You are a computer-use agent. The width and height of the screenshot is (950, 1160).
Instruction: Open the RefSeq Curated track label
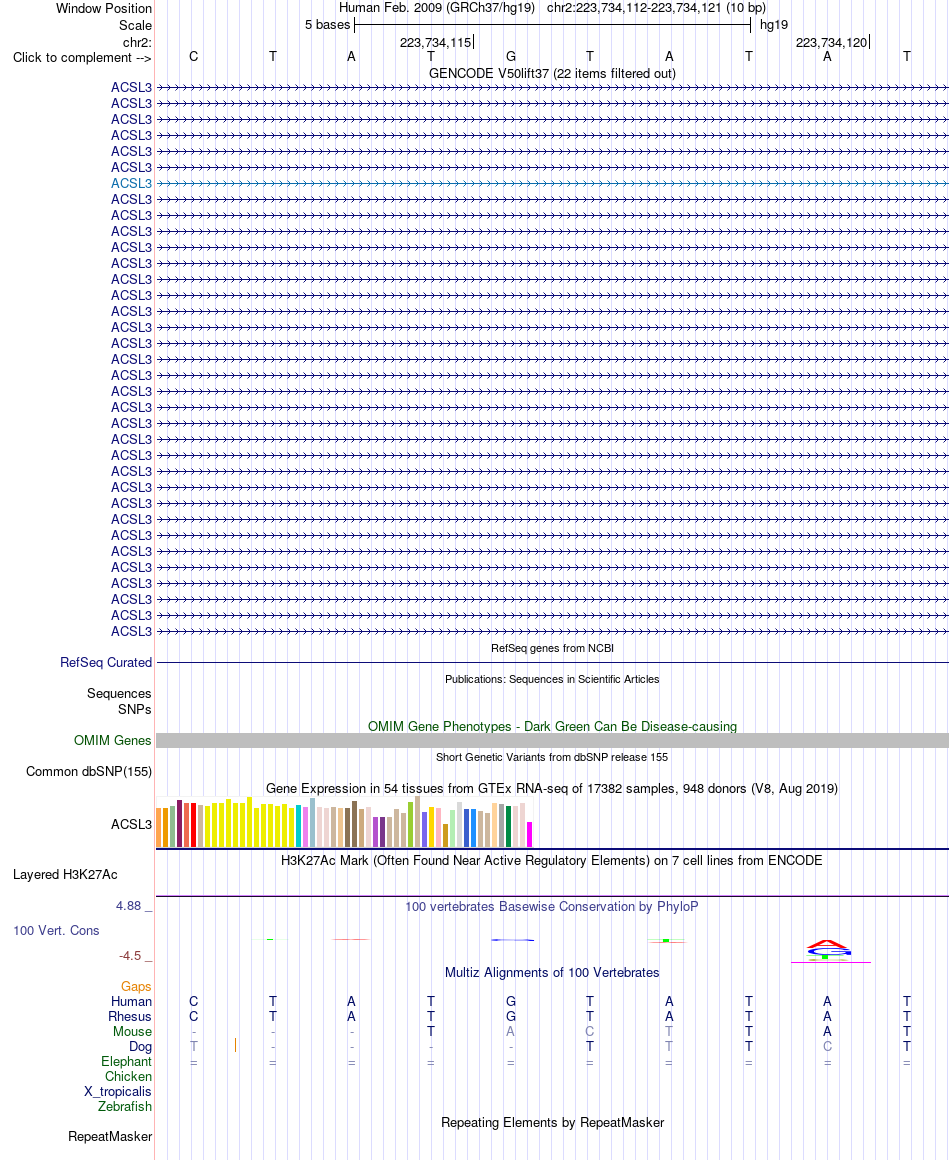click(x=106, y=663)
